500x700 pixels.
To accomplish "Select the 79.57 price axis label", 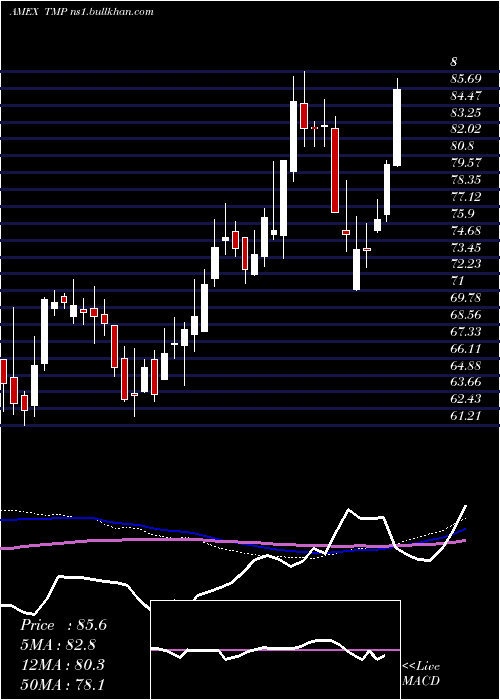I will [466, 162].
